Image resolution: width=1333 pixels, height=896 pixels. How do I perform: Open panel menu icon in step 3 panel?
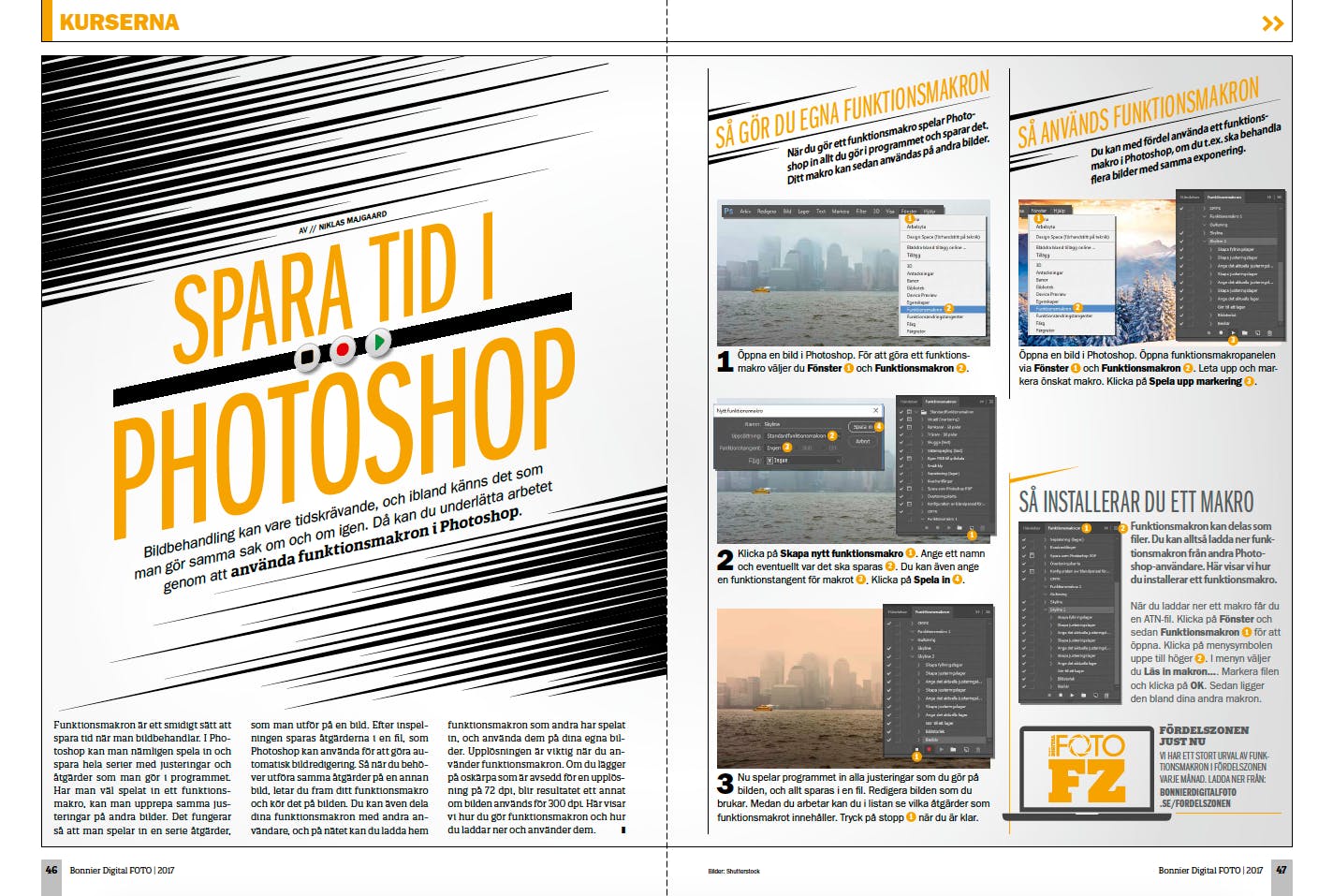[988, 612]
